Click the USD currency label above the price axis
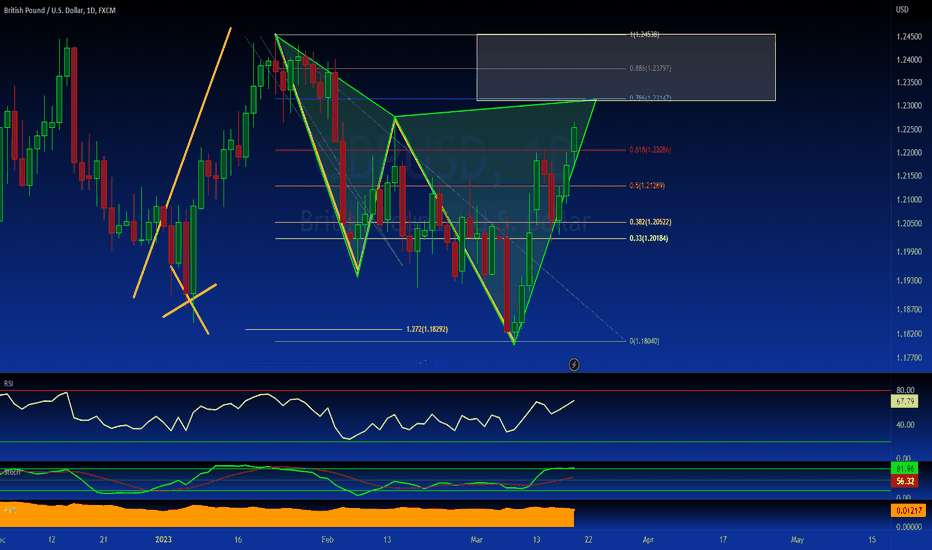This screenshot has width=932, height=550. click(x=902, y=10)
